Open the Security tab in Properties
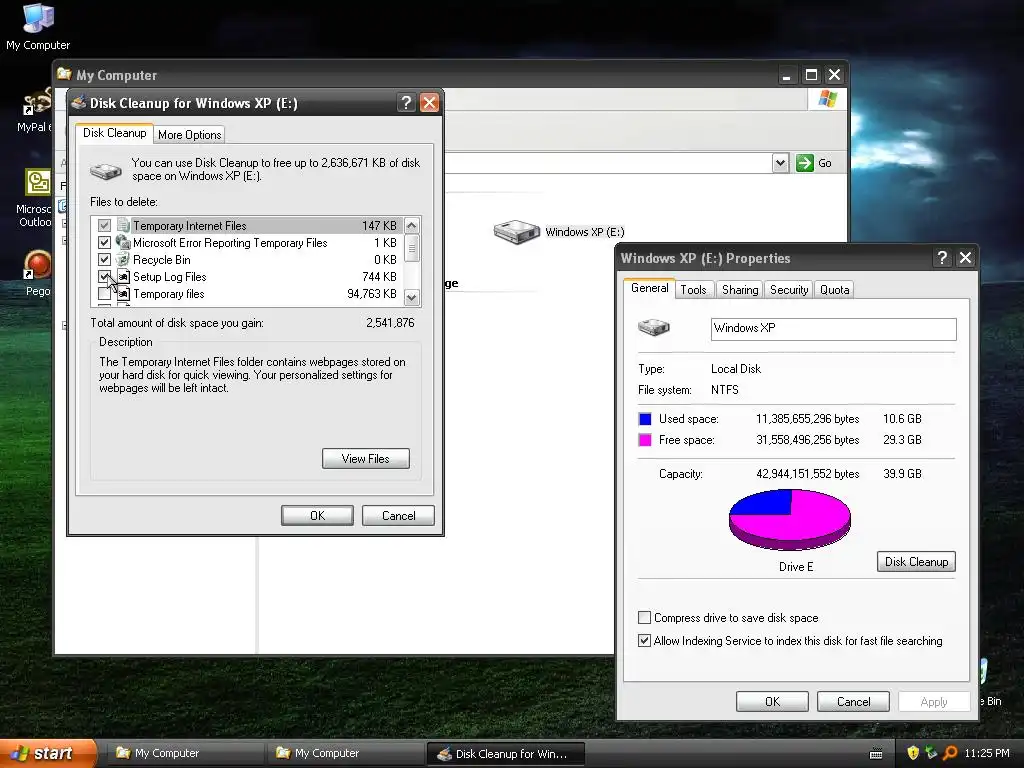This screenshot has width=1024, height=768. pyautogui.click(x=788, y=289)
